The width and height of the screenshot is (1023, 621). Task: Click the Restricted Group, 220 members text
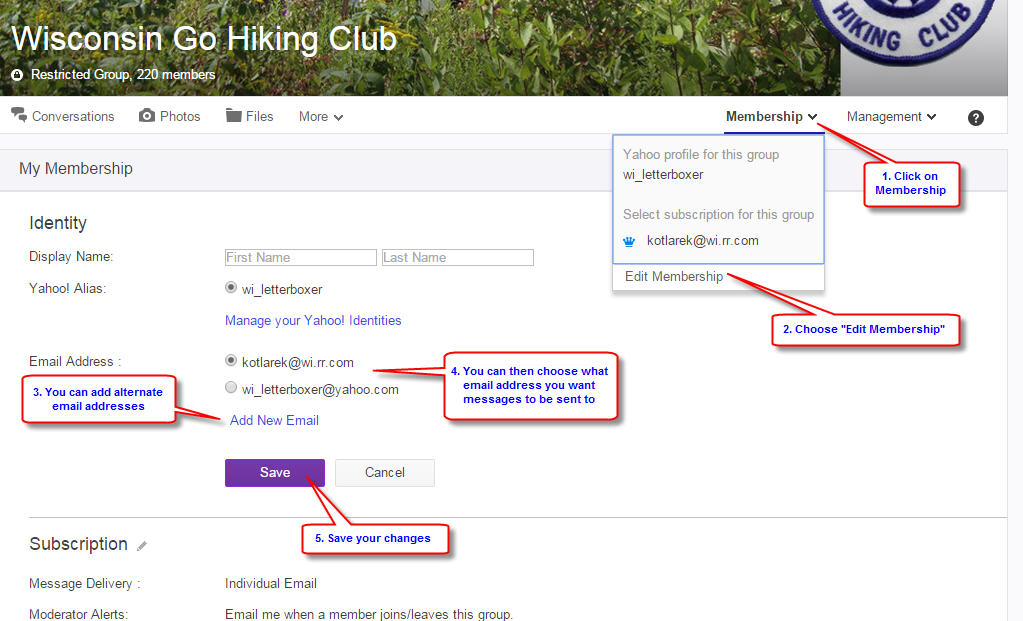[x=123, y=74]
